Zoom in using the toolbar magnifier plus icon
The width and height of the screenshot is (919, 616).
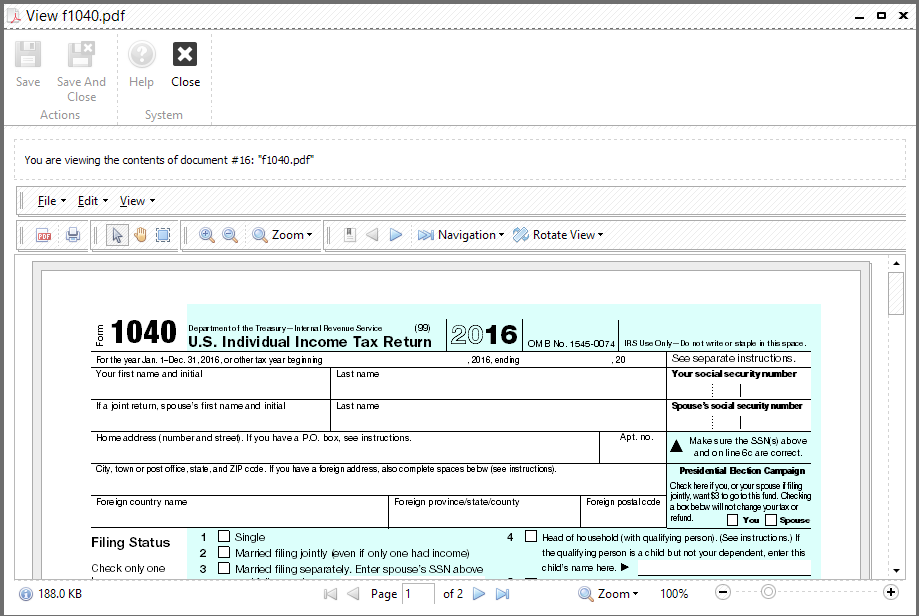[x=206, y=235]
